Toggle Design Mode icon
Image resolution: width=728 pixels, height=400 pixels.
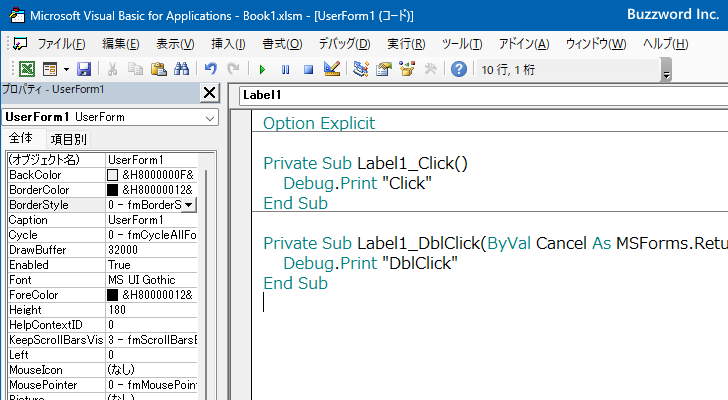(332, 69)
